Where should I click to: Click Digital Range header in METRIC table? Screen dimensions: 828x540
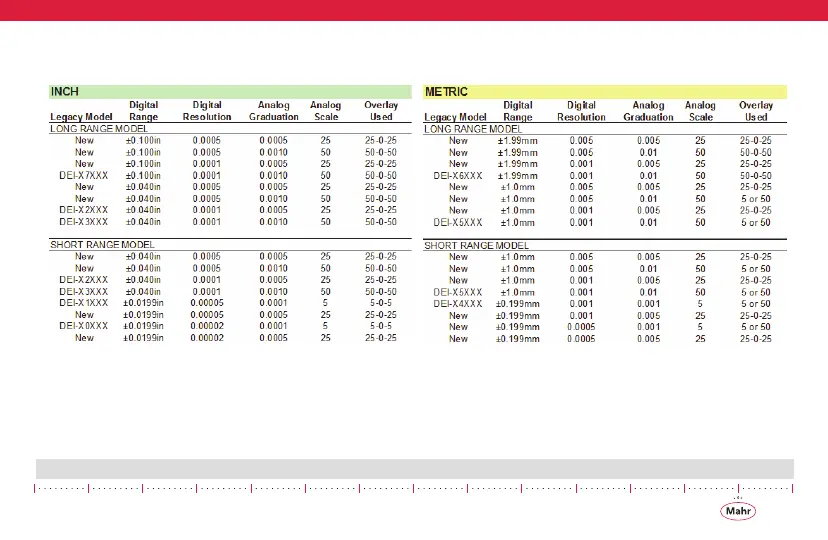point(518,111)
